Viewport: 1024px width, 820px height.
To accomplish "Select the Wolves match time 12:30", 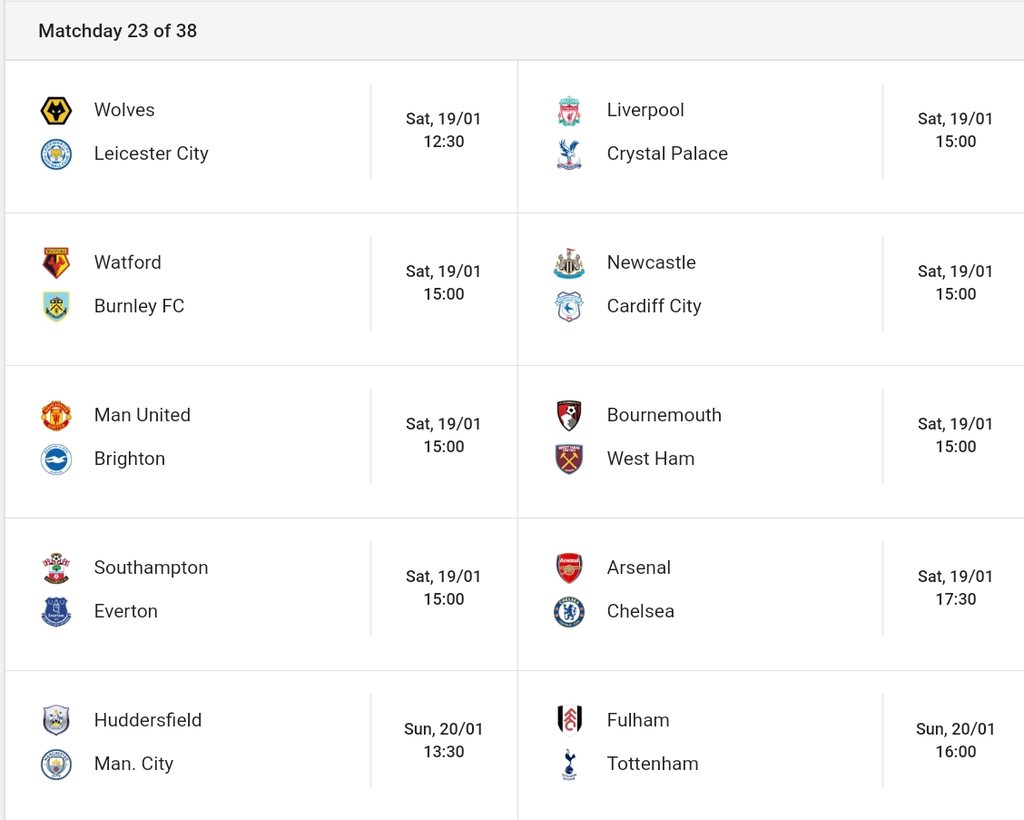I will click(x=443, y=142).
